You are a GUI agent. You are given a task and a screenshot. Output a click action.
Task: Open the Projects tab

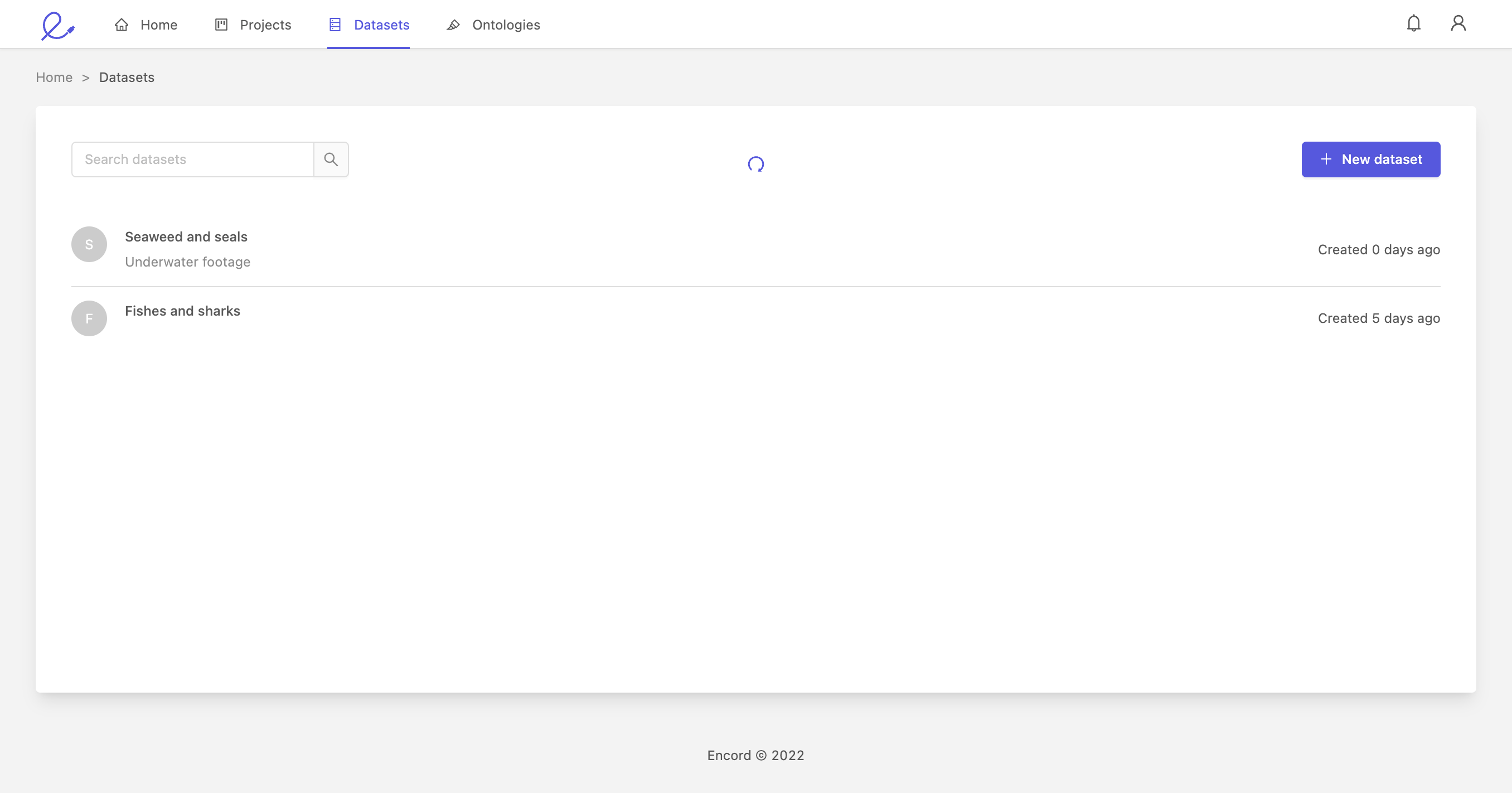point(253,25)
